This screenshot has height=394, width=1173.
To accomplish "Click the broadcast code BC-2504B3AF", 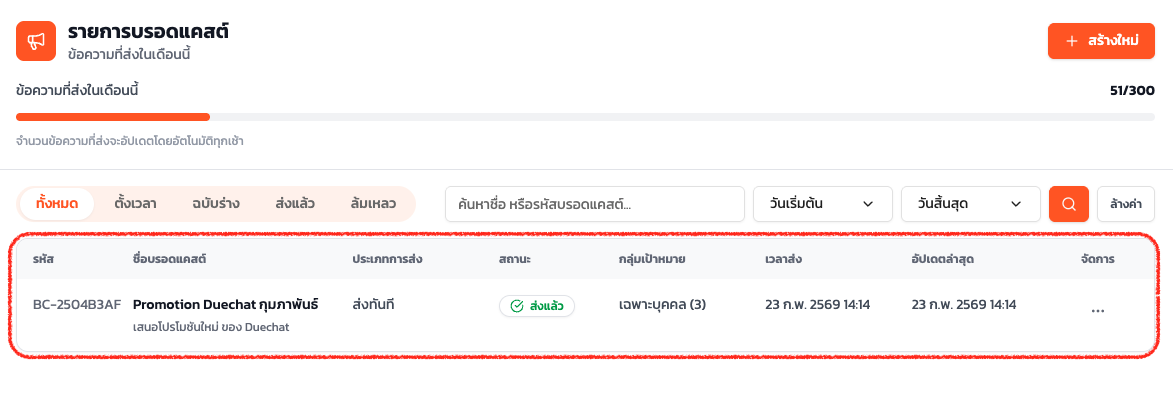I will pyautogui.click(x=77, y=305).
